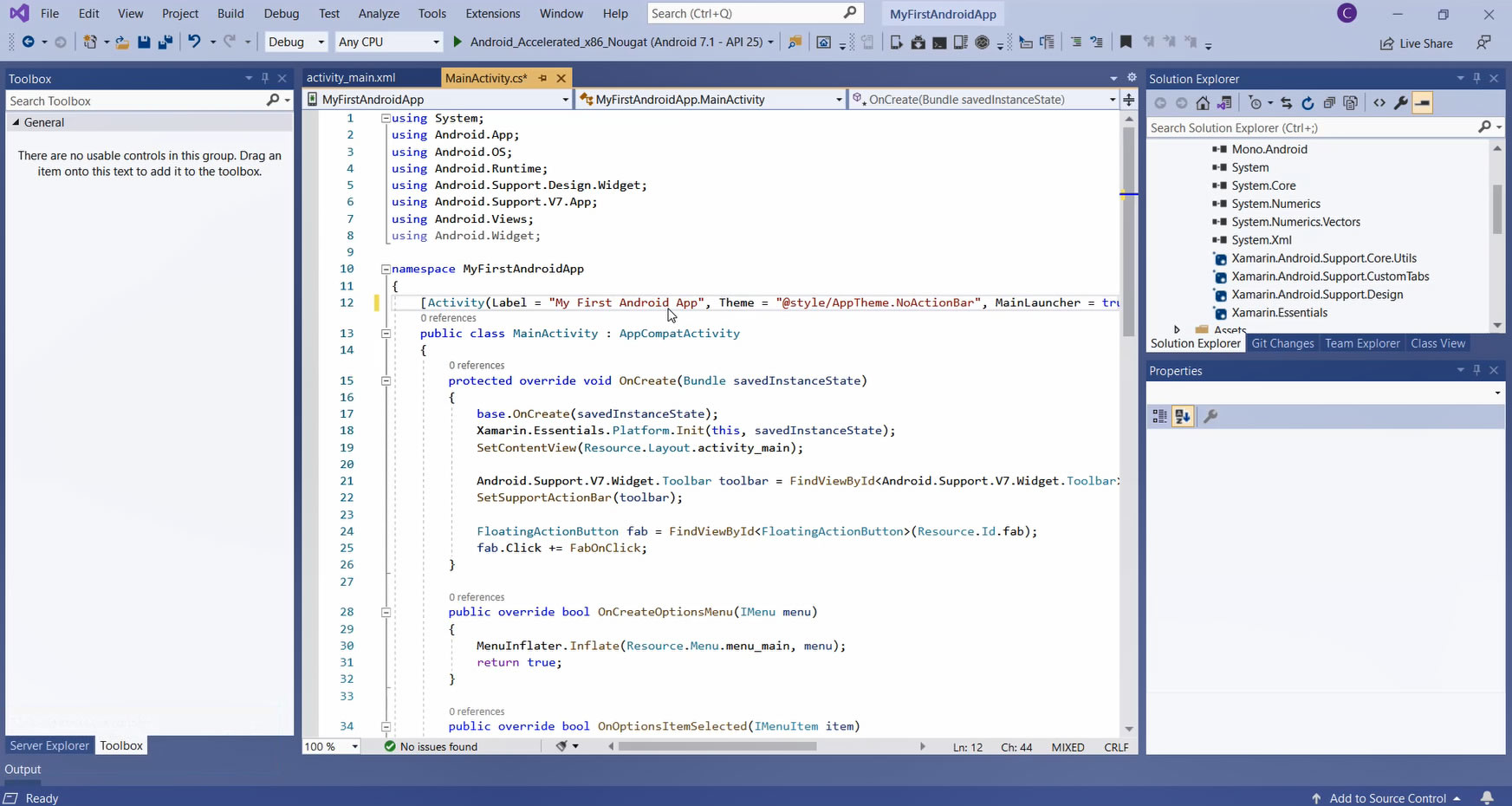
Task: Toggle Categorized view in Properties panel
Action: [x=1159, y=417]
